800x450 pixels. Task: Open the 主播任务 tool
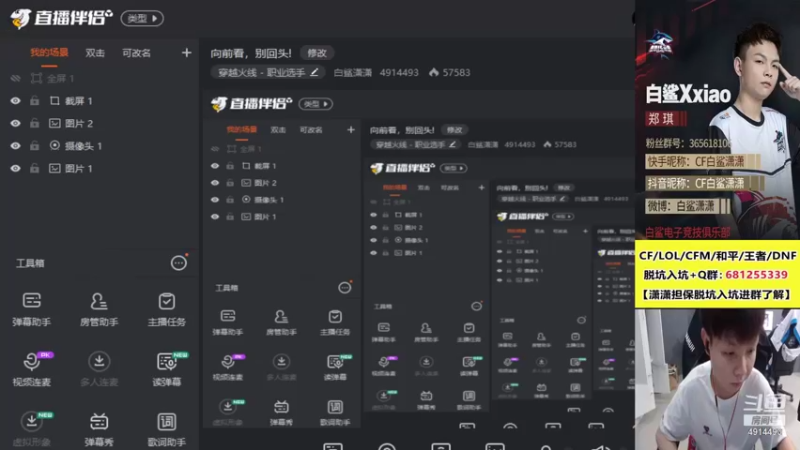pos(166,309)
